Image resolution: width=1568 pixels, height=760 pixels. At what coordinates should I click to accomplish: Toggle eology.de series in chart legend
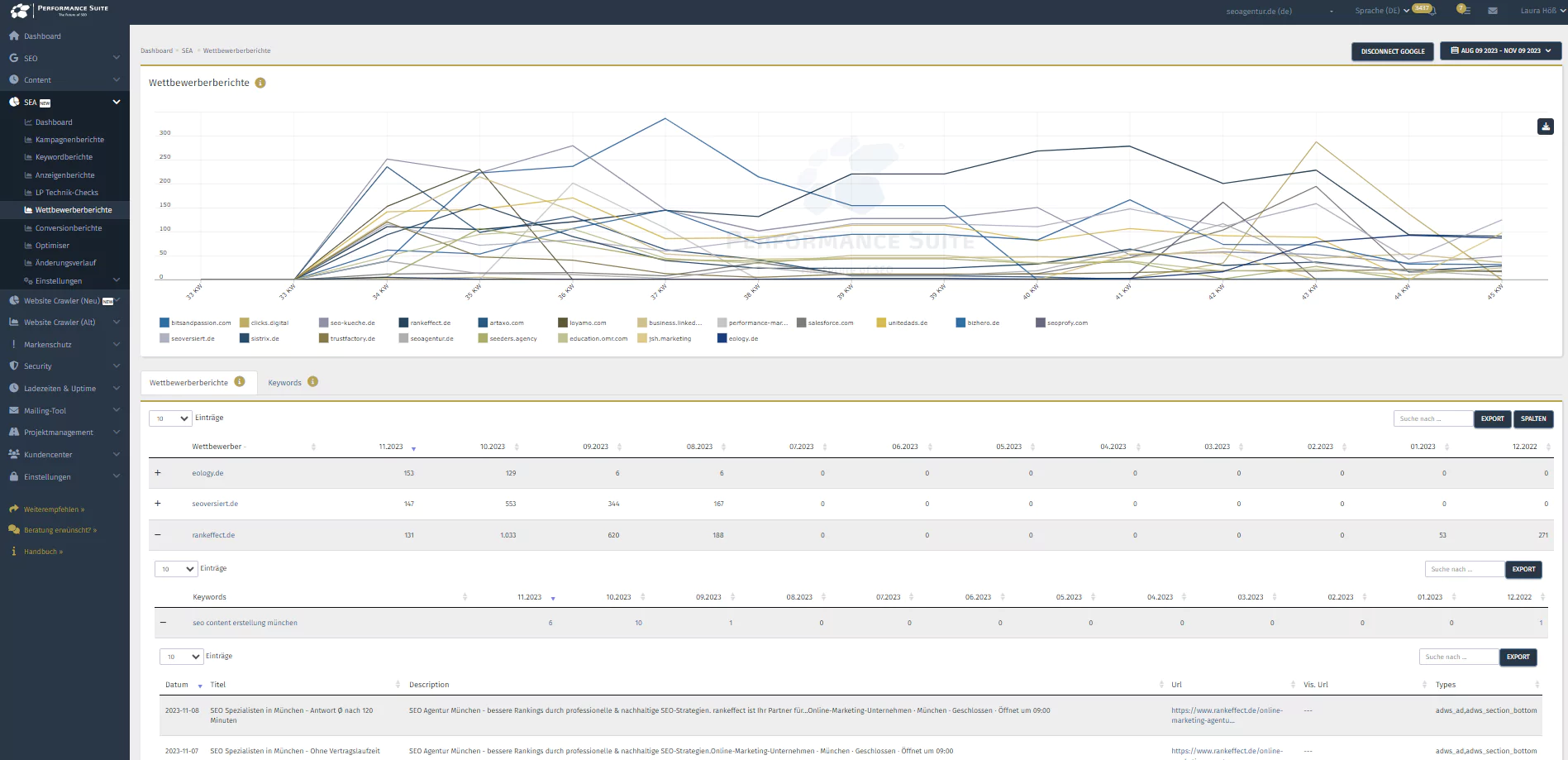pos(738,338)
